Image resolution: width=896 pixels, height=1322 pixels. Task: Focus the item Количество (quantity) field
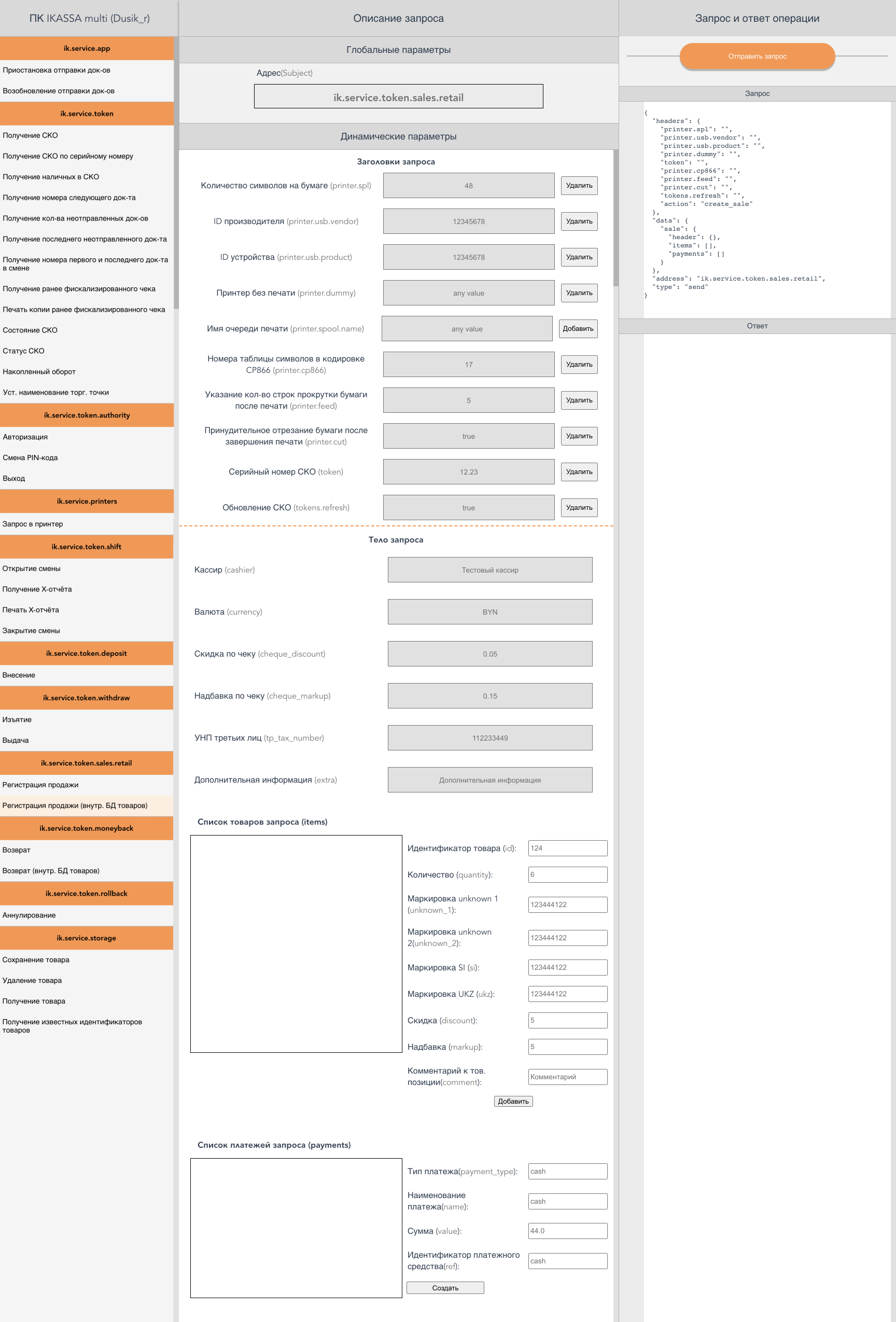(x=567, y=874)
